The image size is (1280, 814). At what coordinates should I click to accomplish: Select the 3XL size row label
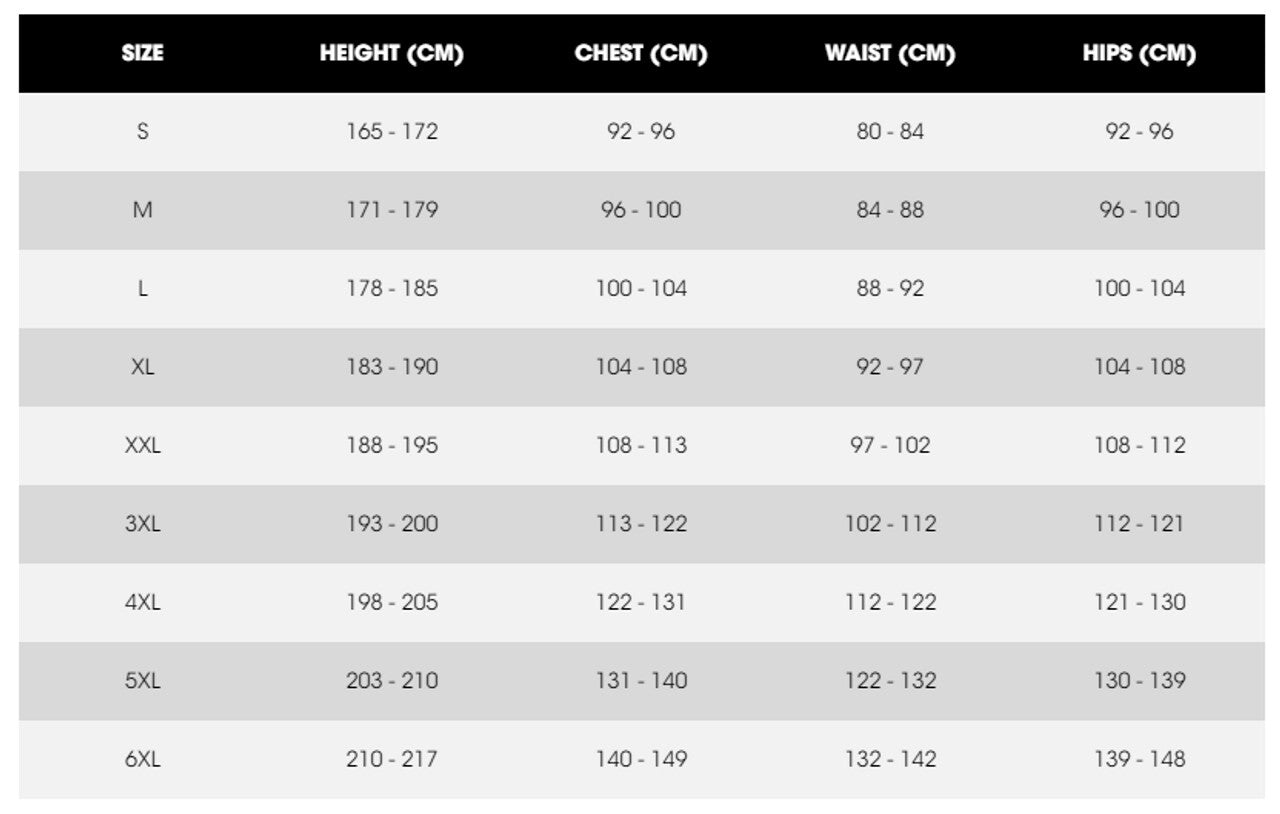coord(142,524)
